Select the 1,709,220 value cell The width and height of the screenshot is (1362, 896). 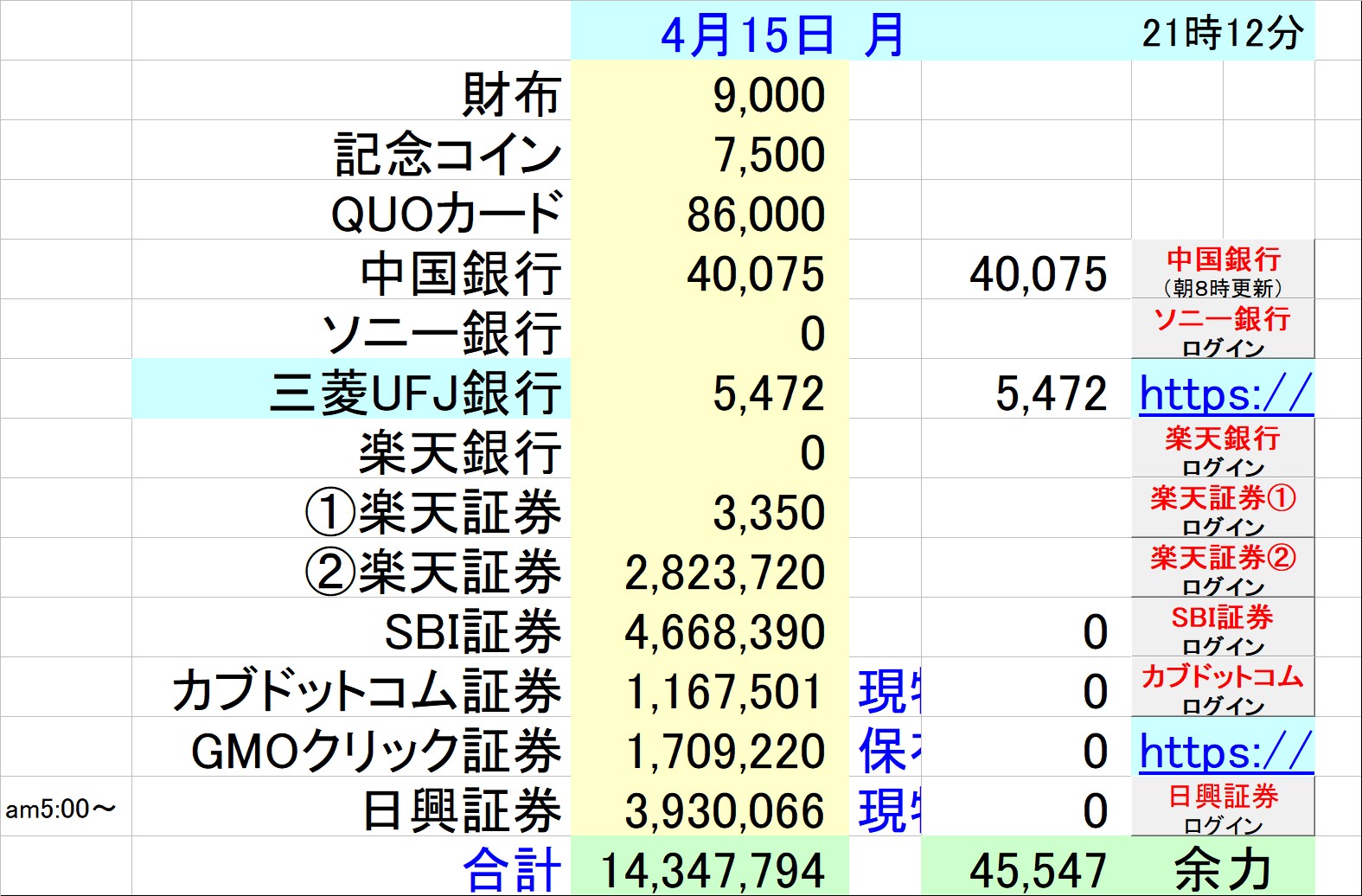(710, 747)
